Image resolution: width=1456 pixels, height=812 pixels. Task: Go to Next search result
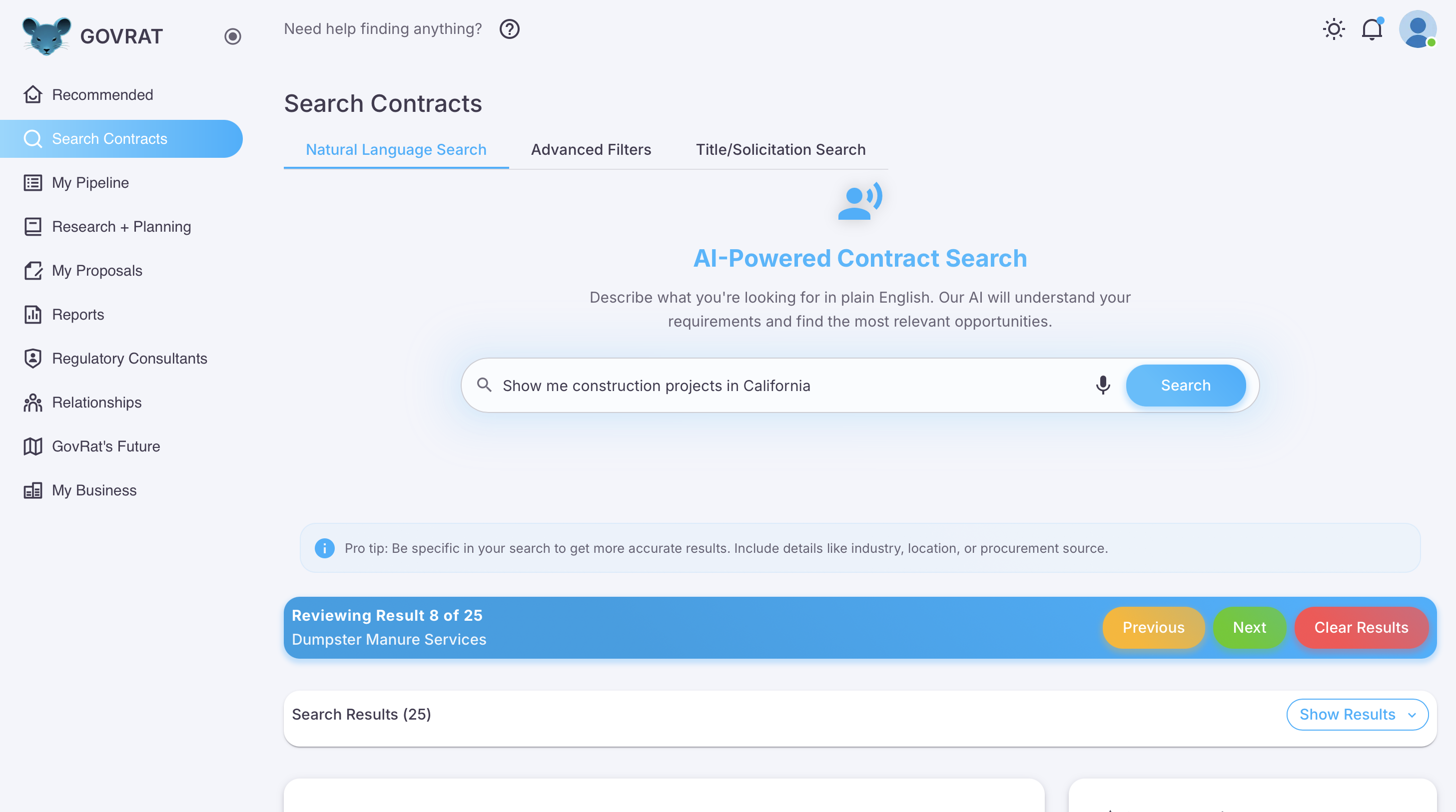tap(1249, 627)
